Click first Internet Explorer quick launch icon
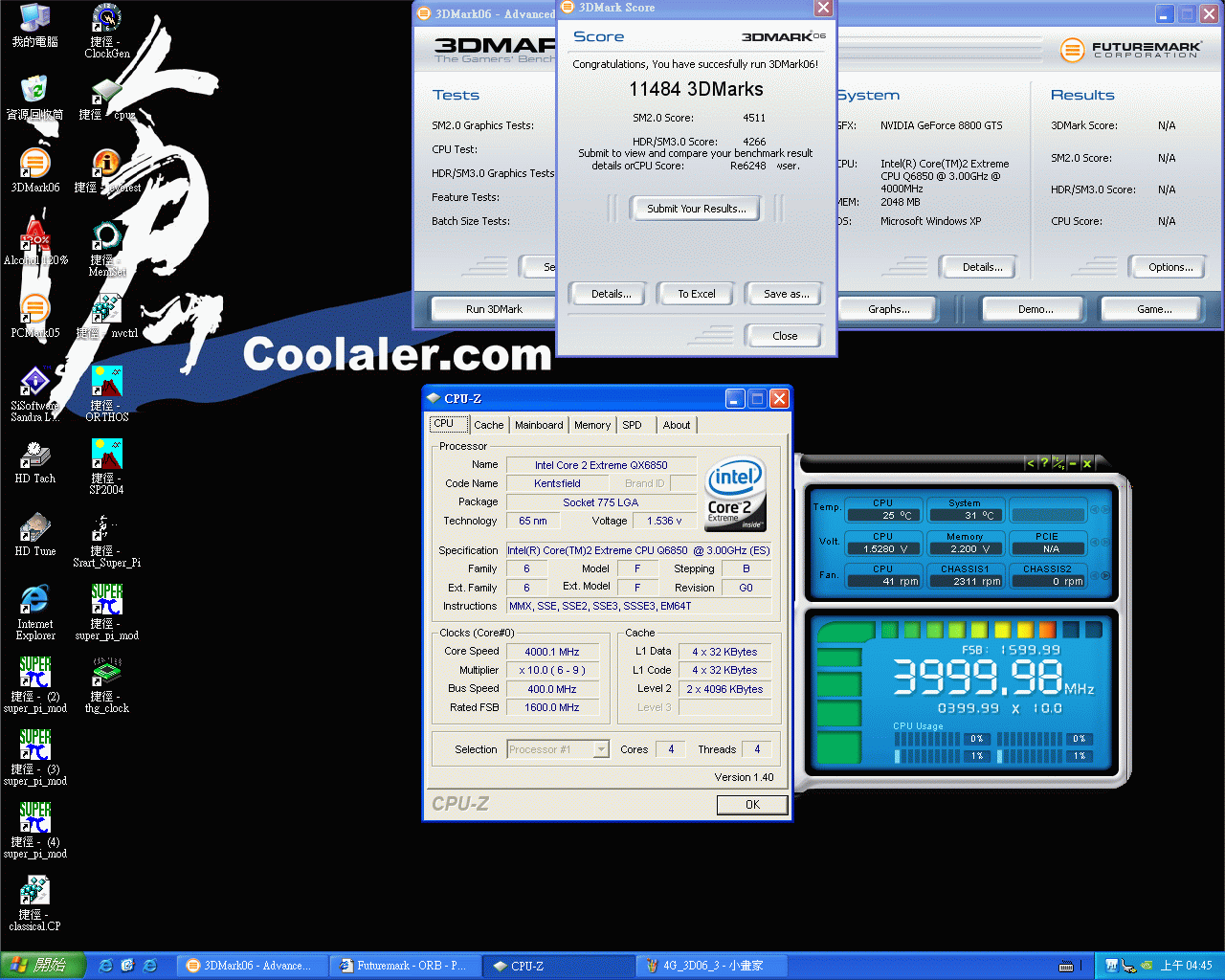The width and height of the screenshot is (1225, 980). coord(105,966)
